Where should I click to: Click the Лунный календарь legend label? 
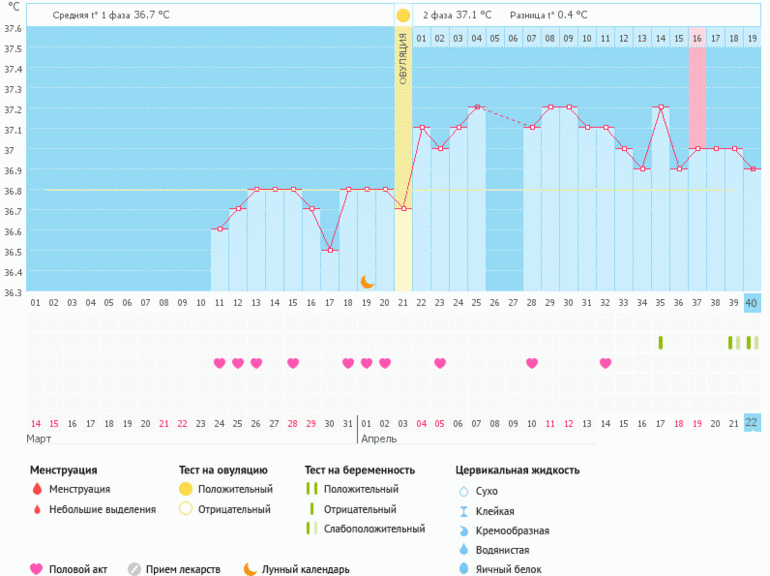tap(305, 569)
